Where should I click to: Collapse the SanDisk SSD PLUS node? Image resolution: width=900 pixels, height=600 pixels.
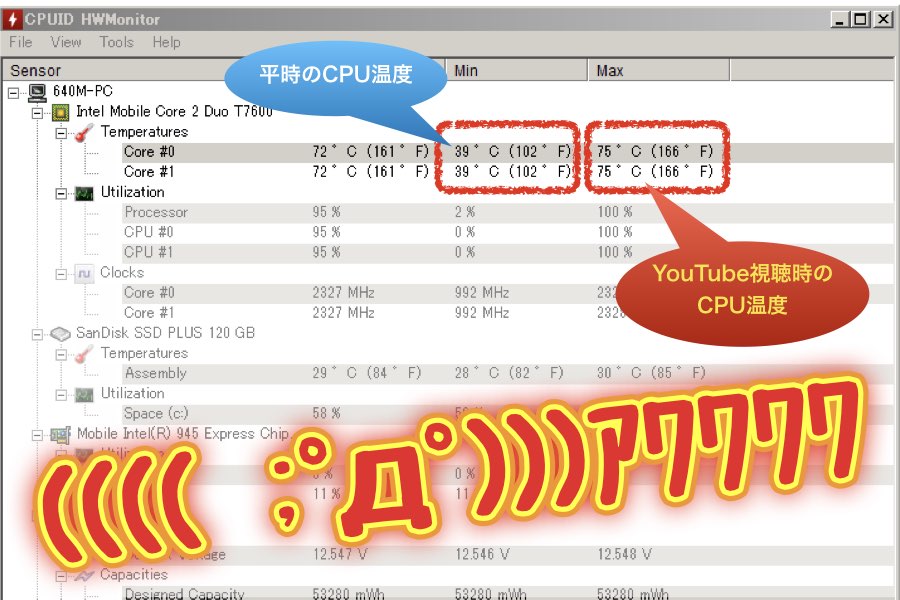click(37, 334)
